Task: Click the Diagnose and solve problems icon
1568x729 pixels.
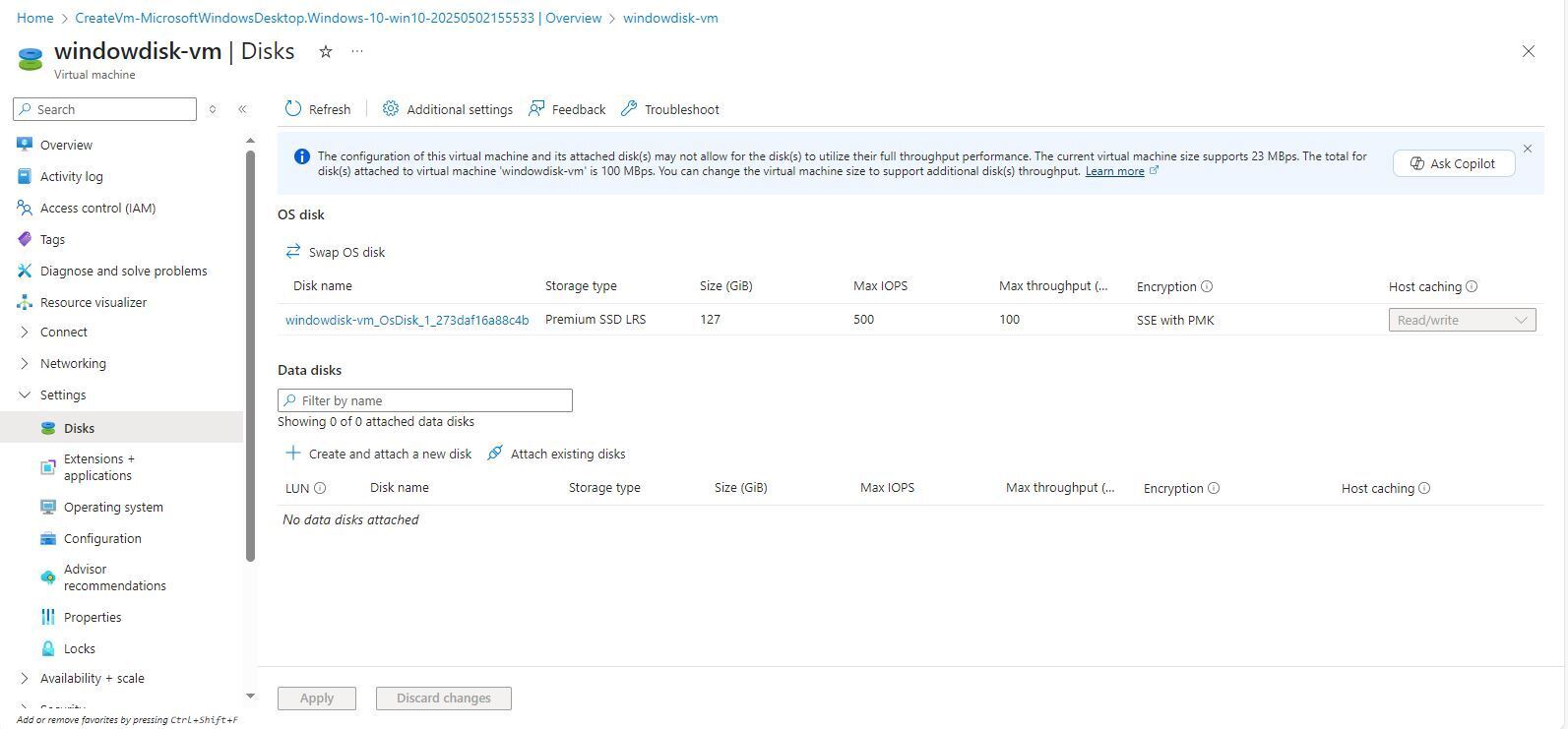Action: (25, 271)
